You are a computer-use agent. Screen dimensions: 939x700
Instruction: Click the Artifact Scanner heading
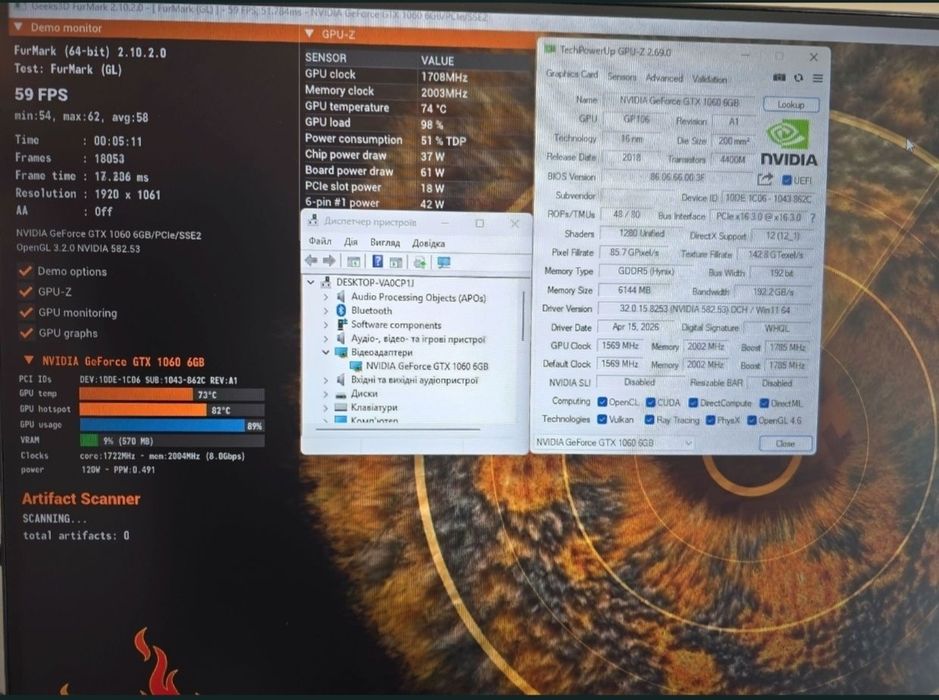tap(81, 499)
